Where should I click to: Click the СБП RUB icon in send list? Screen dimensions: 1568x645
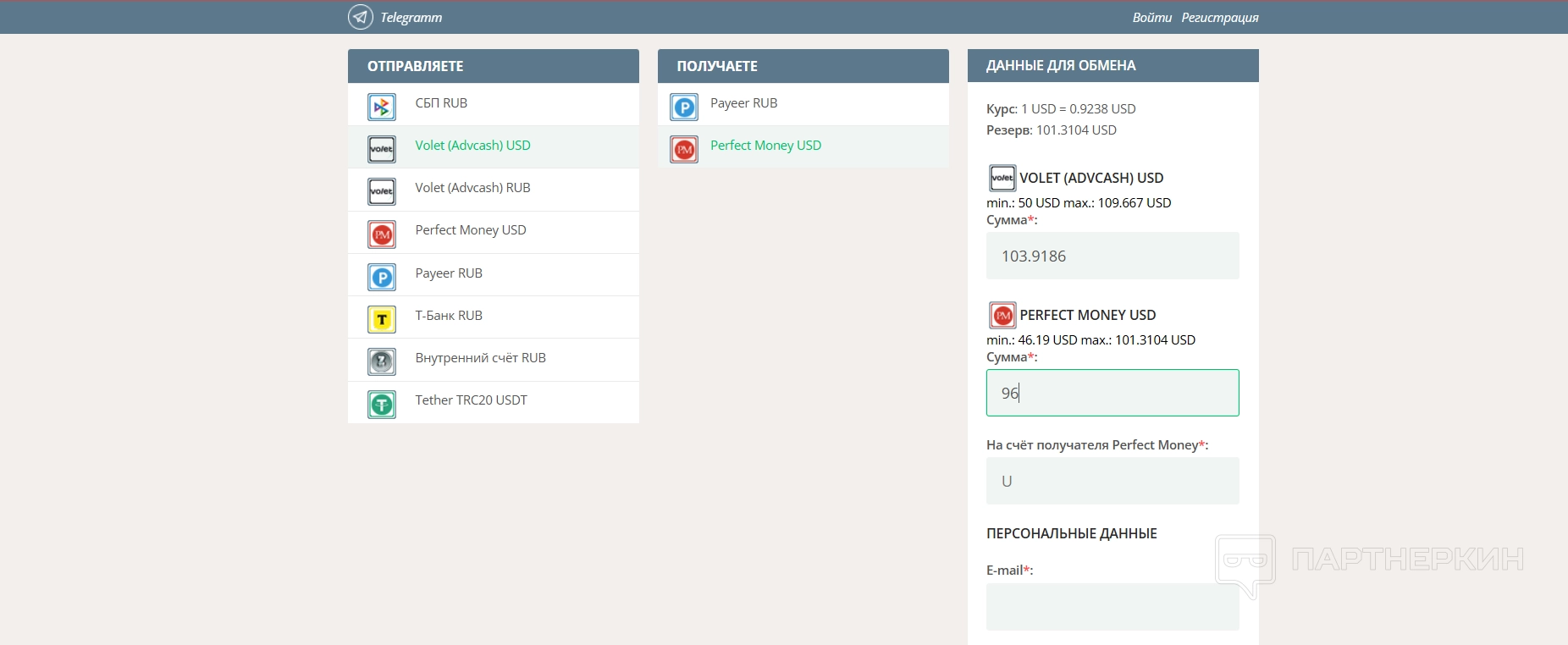[x=382, y=107]
